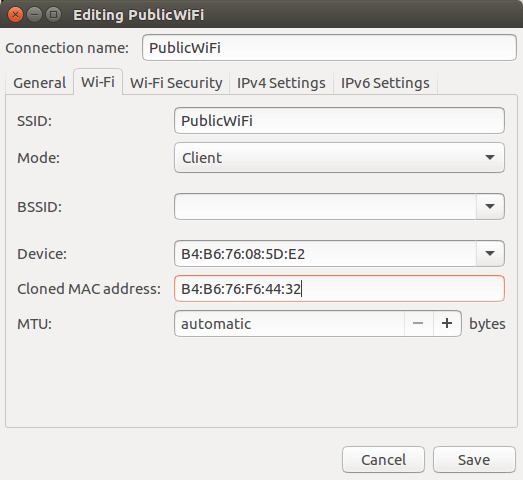Switch to the General tab

click(x=40, y=83)
